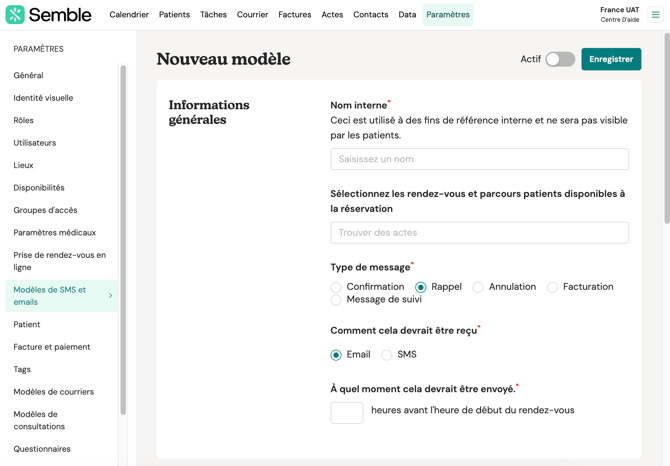Navigate to Questionnaires in sidebar
670x466 pixels.
[42, 449]
